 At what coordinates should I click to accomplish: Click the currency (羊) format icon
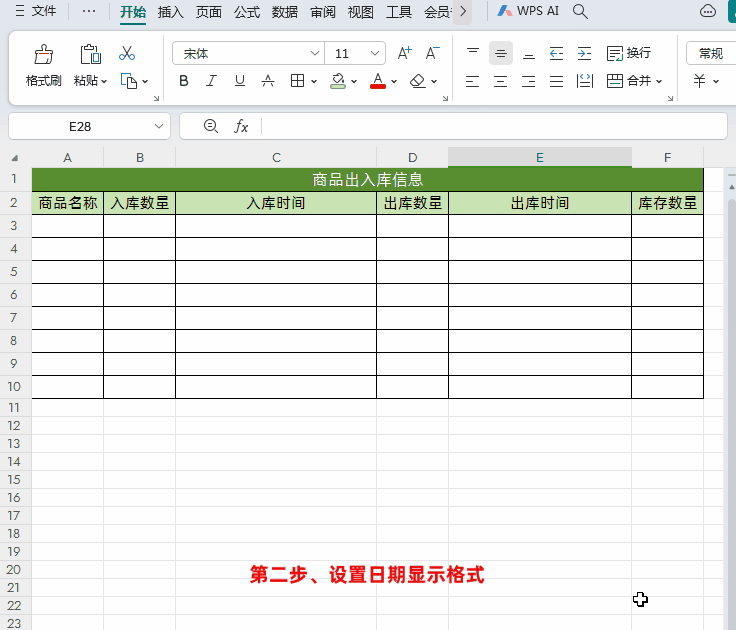[x=699, y=81]
